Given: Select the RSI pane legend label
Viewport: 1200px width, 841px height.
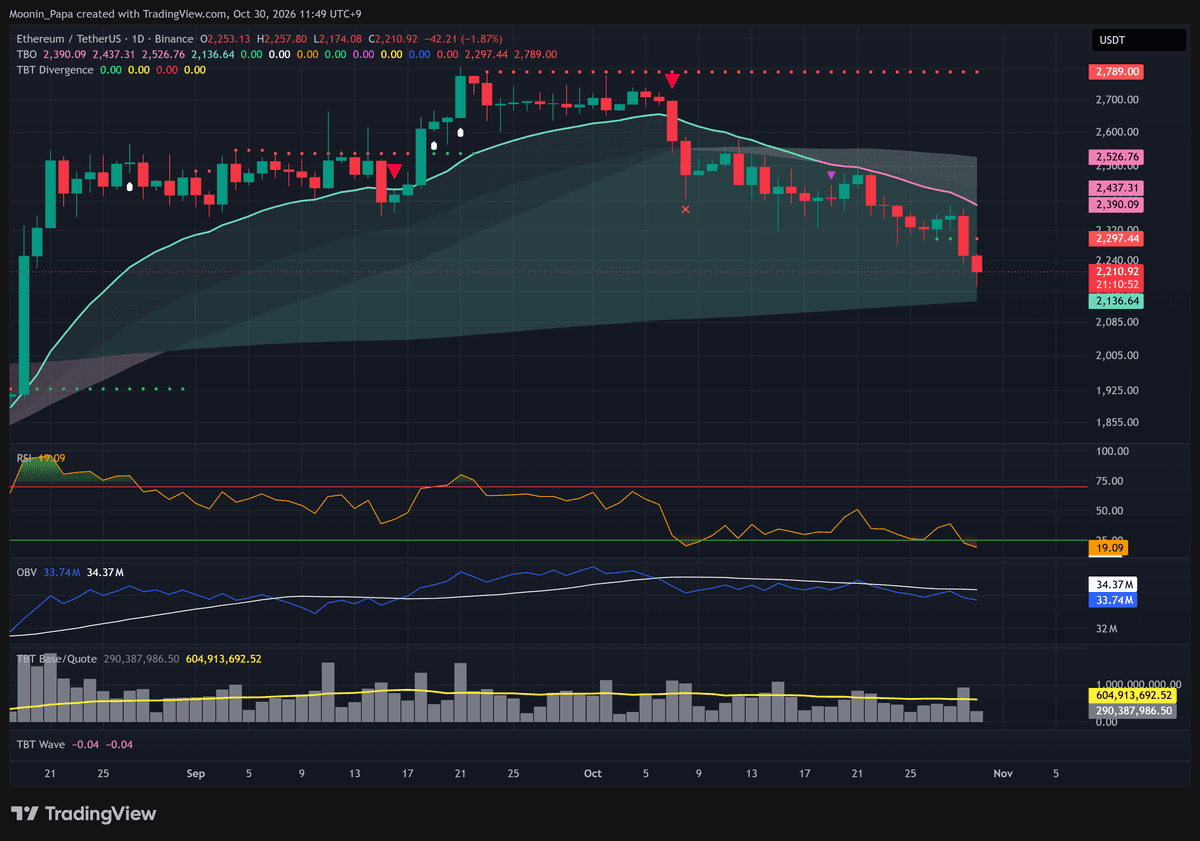Looking at the screenshot, I should point(26,458).
